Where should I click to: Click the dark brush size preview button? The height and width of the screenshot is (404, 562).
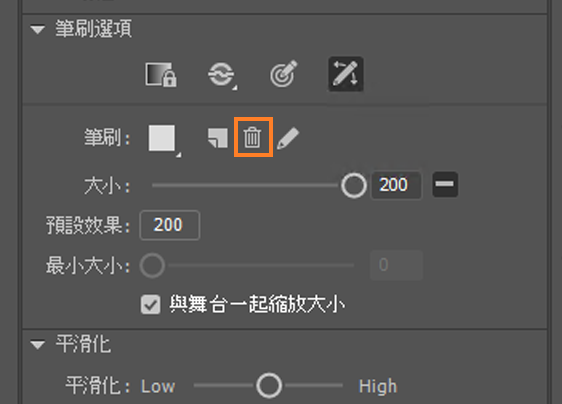[x=445, y=184]
